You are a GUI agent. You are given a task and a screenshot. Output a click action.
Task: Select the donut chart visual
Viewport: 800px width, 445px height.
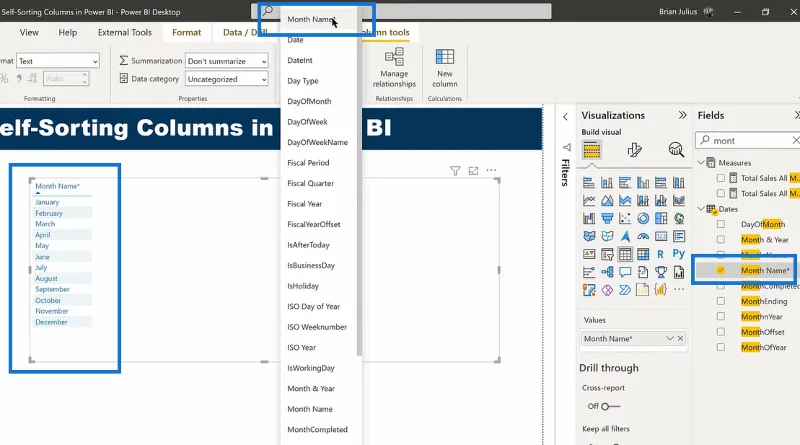click(x=643, y=218)
